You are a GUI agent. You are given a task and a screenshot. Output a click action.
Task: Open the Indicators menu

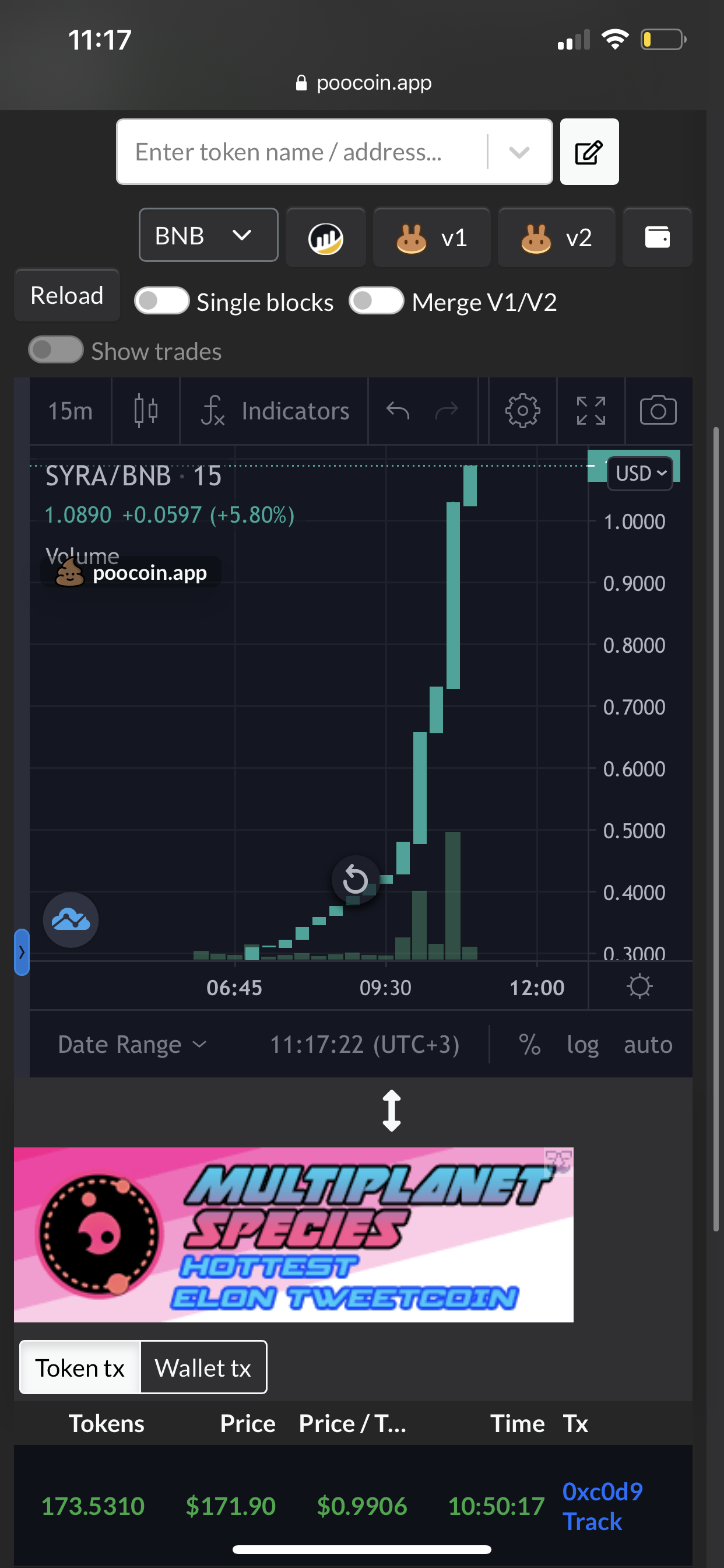[x=275, y=411]
